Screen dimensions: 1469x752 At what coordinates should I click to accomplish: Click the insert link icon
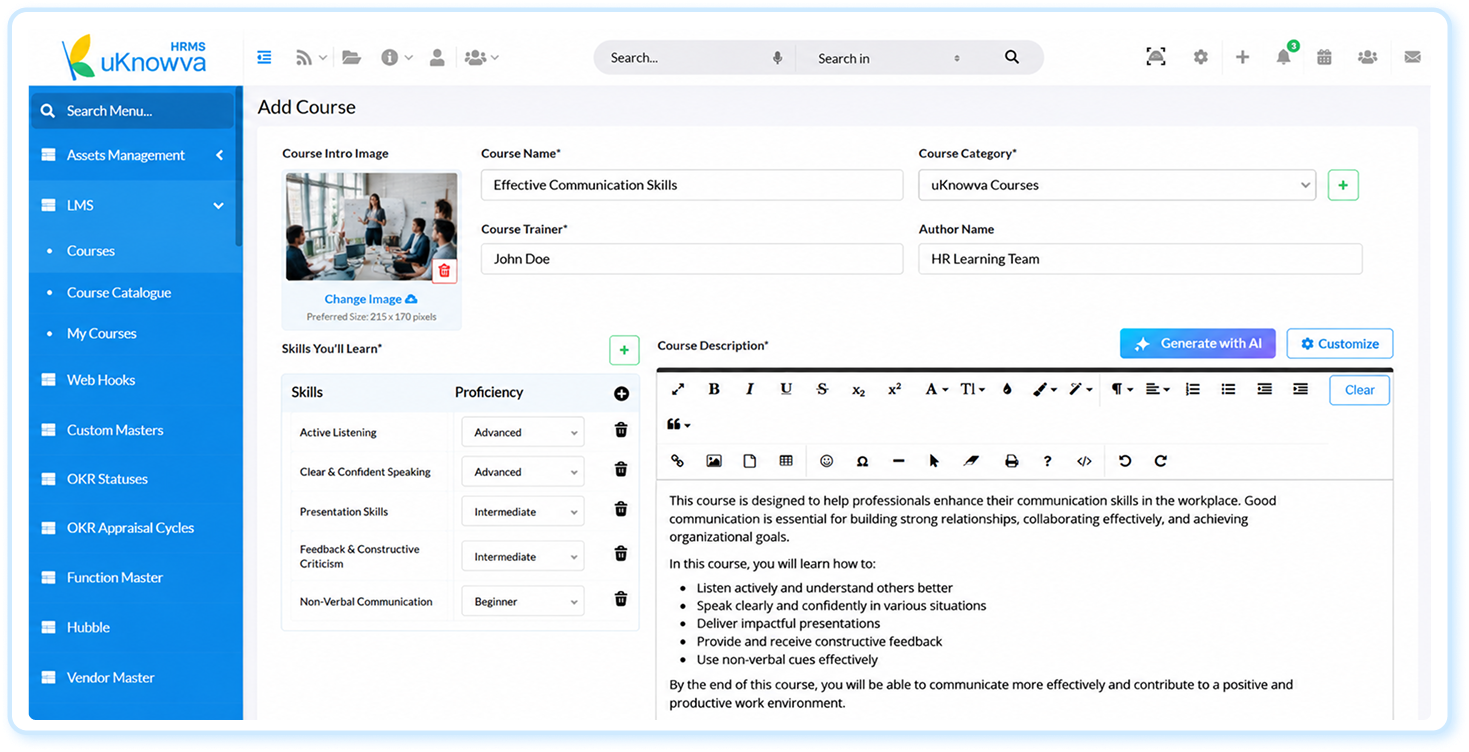click(677, 461)
